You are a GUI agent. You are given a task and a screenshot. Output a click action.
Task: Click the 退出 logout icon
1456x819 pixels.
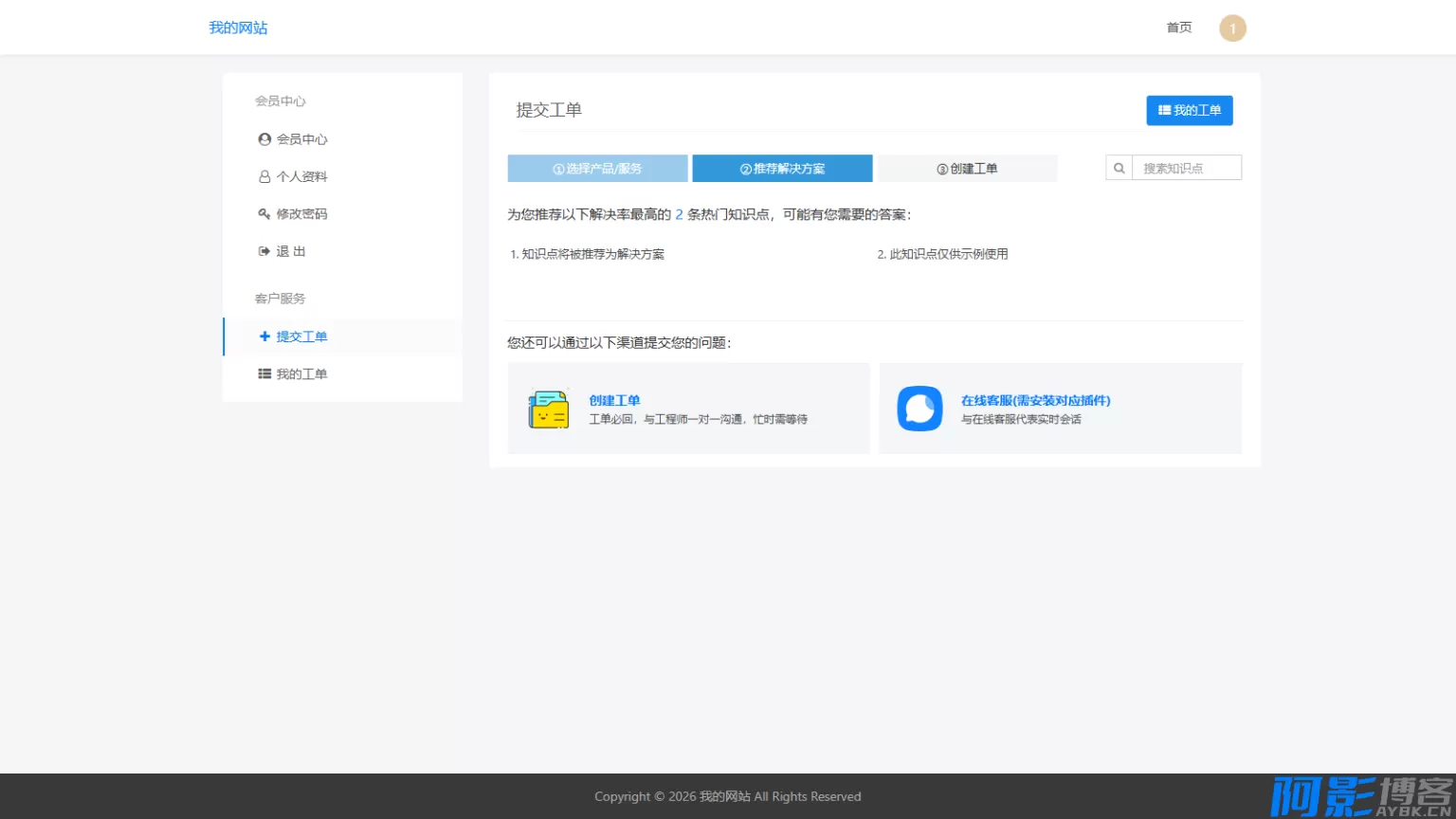(264, 252)
